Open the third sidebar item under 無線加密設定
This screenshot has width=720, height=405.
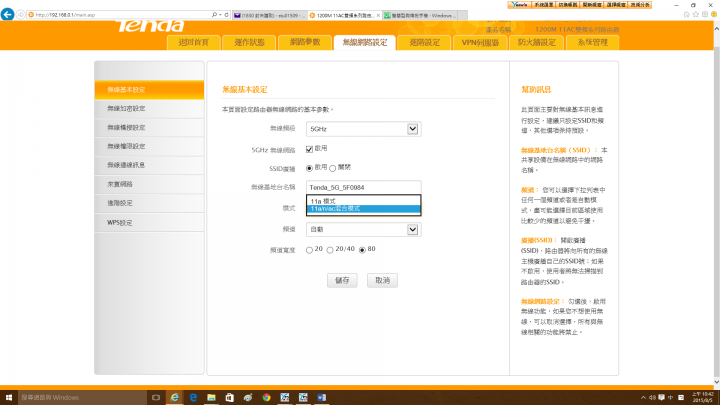[149, 128]
